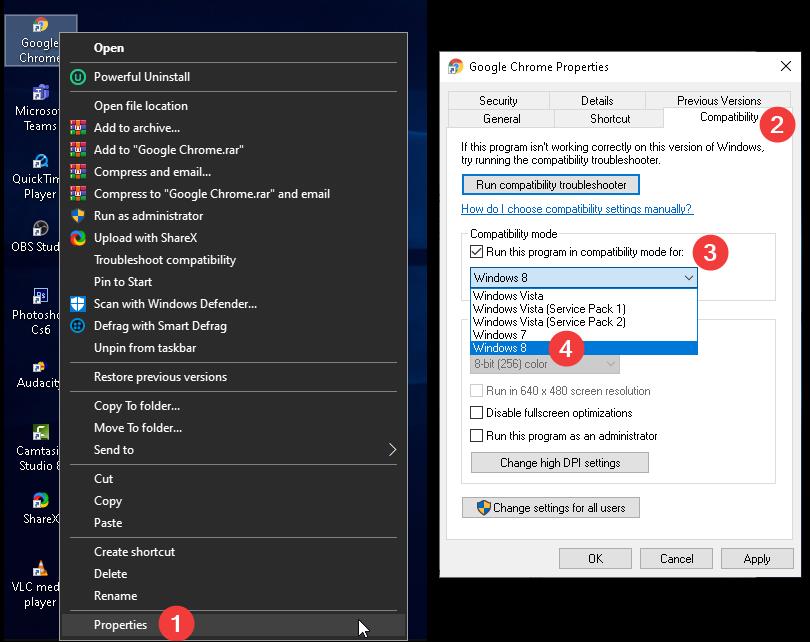Select the Microsoft Teams desktop icon
Image resolution: width=810 pixels, height=642 pixels.
pyautogui.click(x=38, y=107)
